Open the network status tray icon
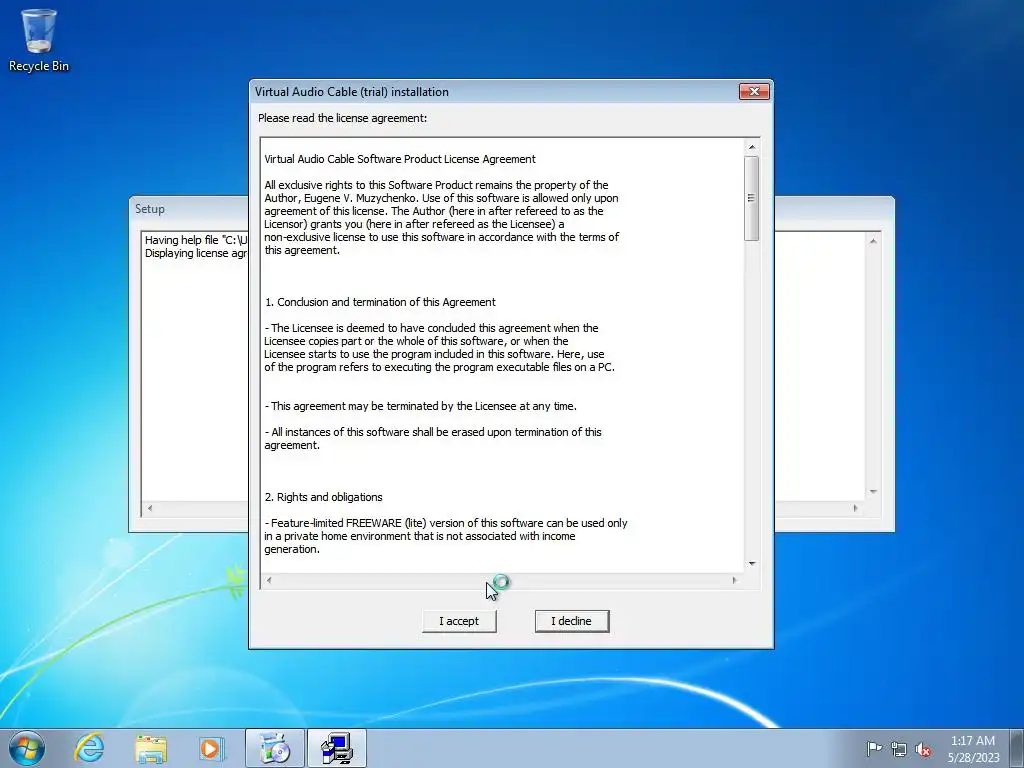 point(899,749)
